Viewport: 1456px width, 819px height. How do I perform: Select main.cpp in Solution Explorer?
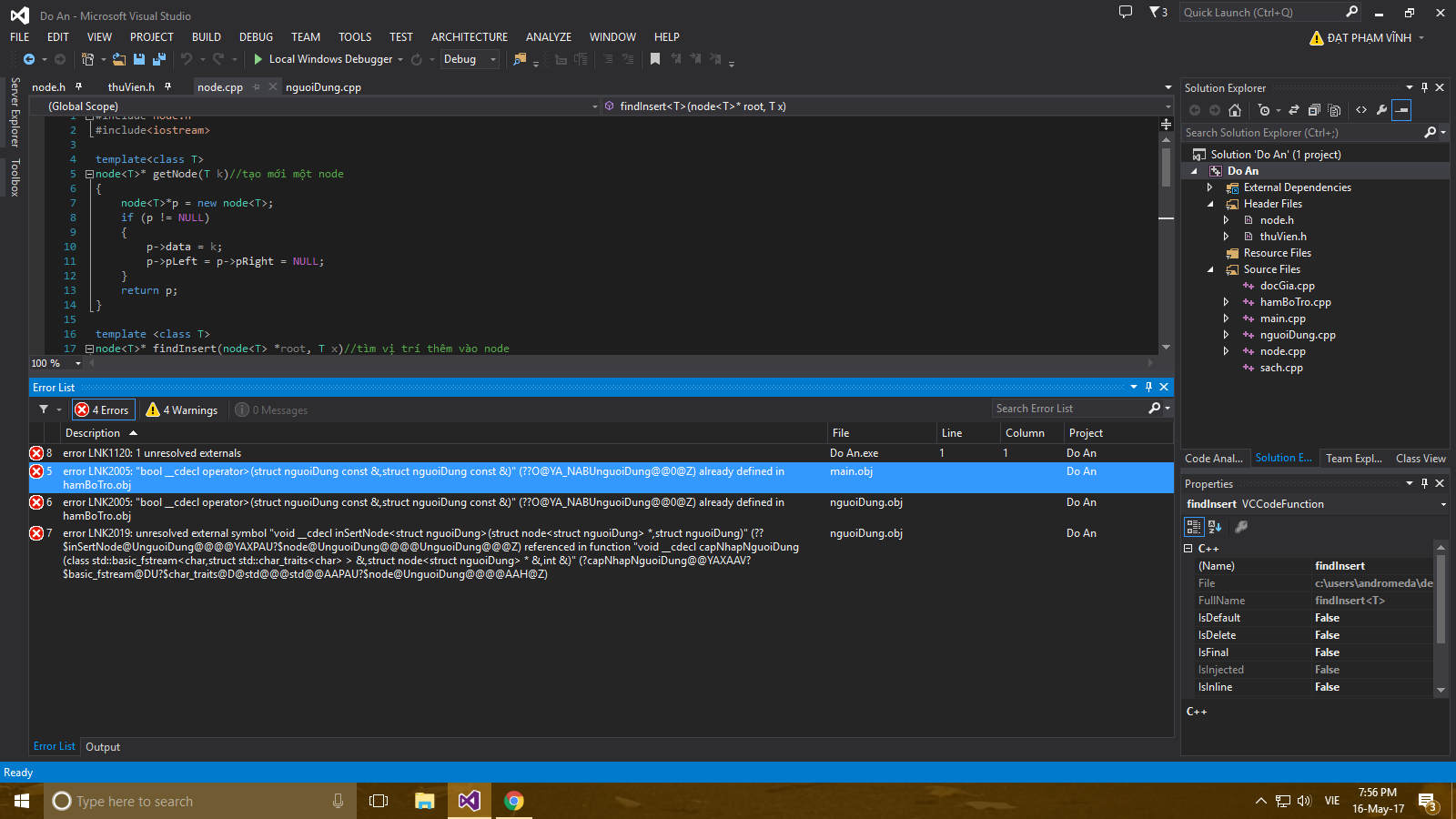point(1282,318)
